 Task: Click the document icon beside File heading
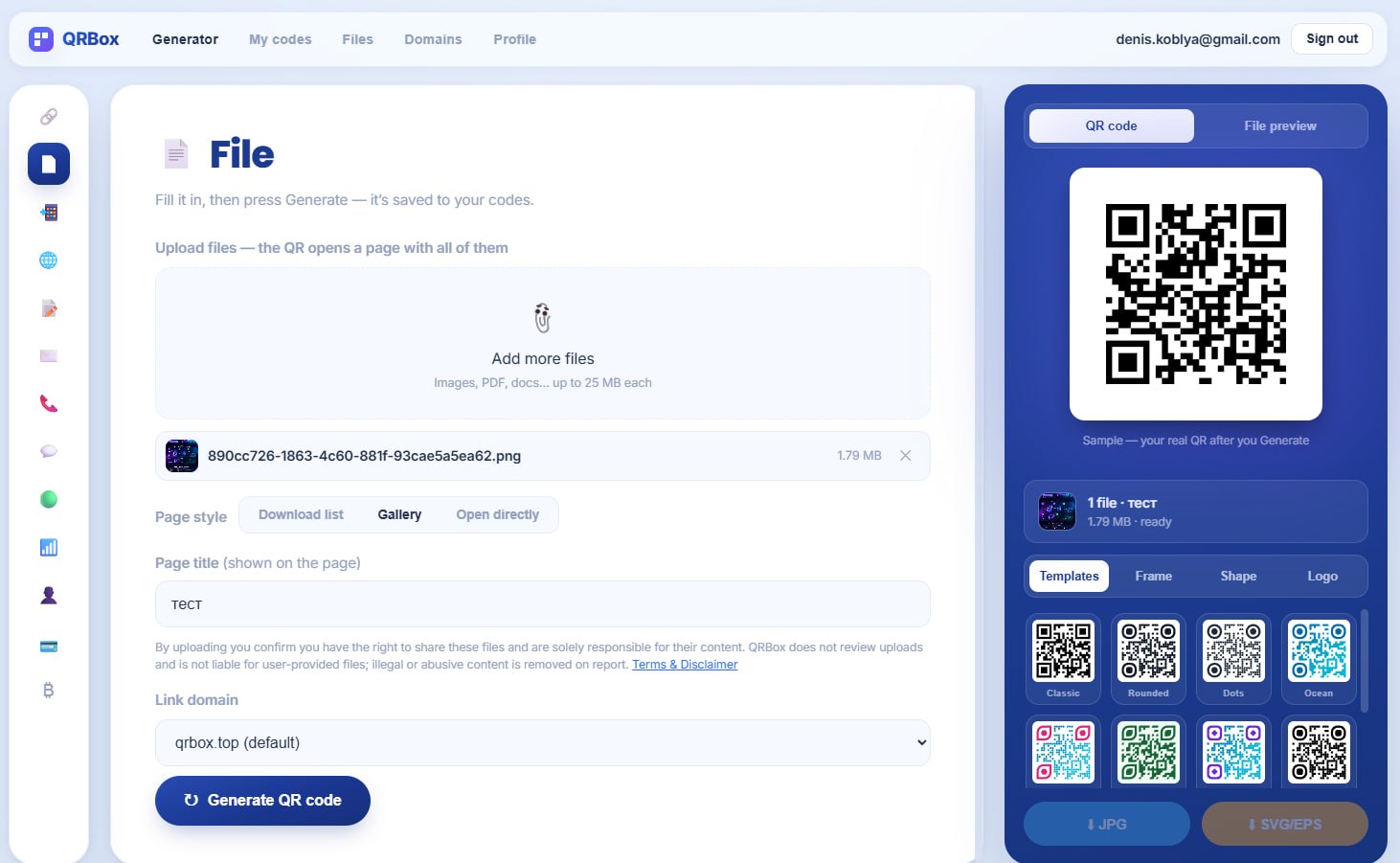(176, 153)
